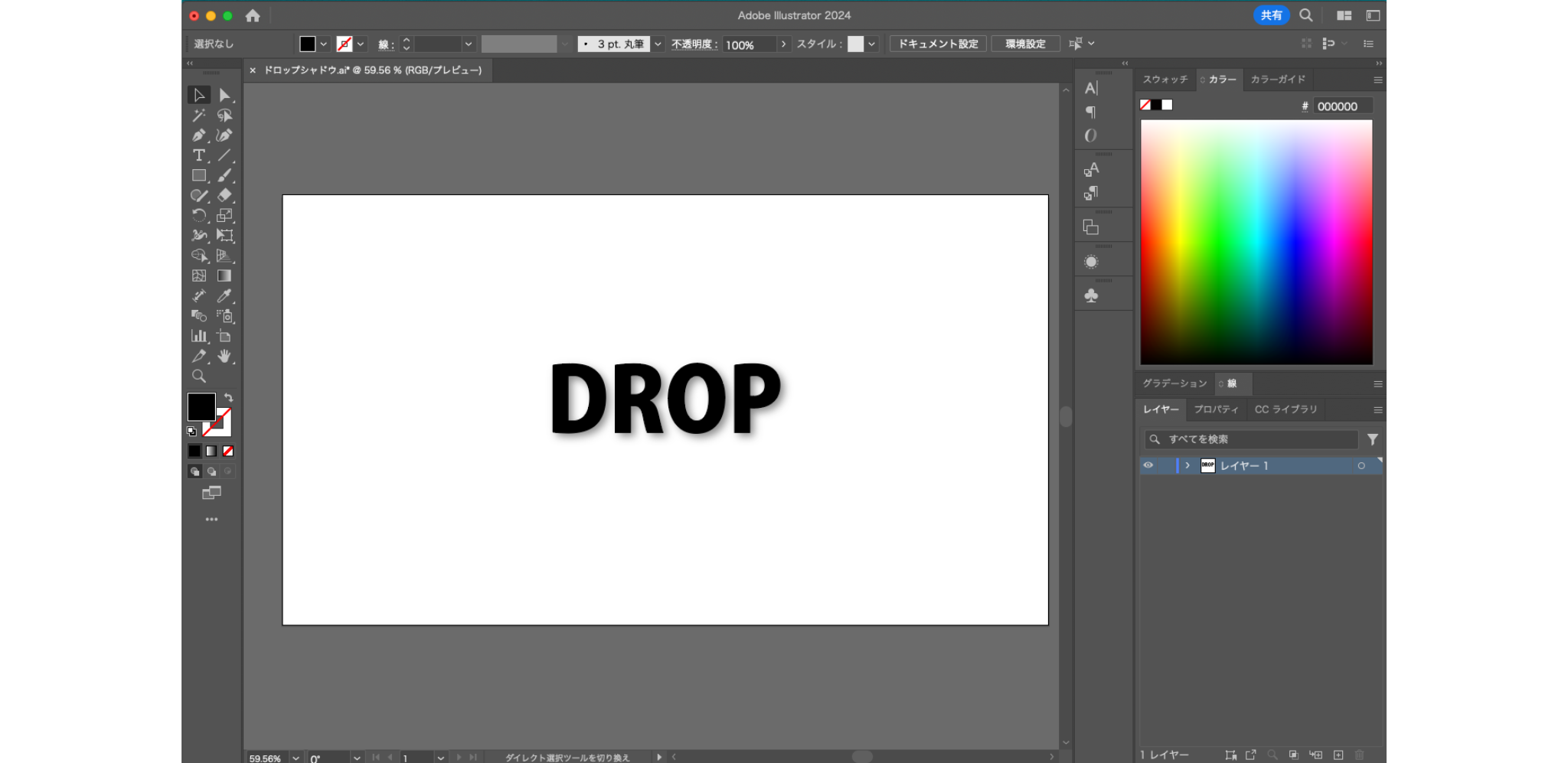1568x763 pixels.
Task: Expand レイヤー 1 to show its contents
Action: pyautogui.click(x=1187, y=465)
